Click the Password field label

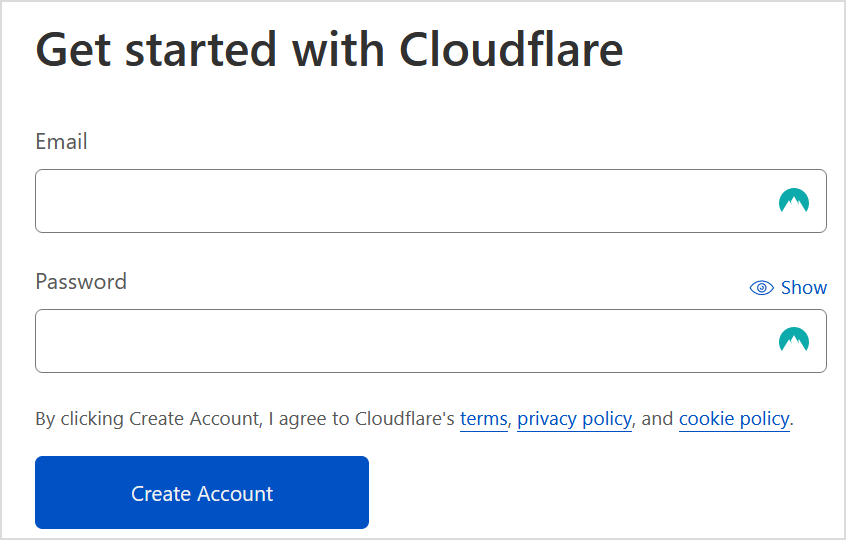point(81,282)
